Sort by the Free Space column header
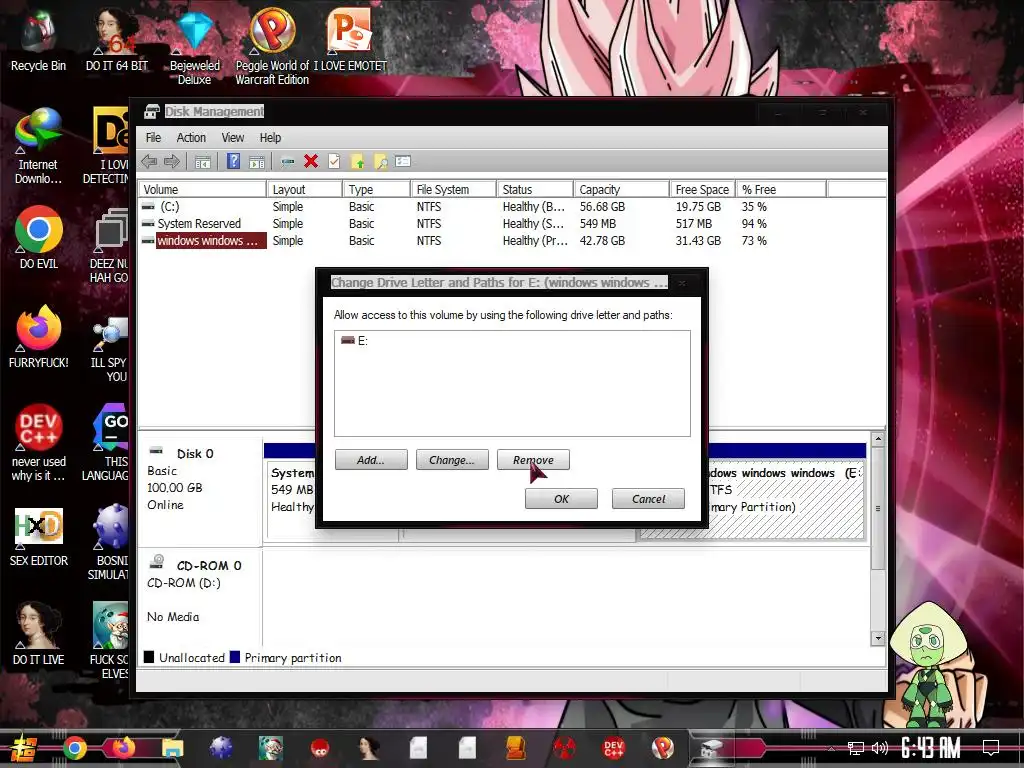 (703, 189)
